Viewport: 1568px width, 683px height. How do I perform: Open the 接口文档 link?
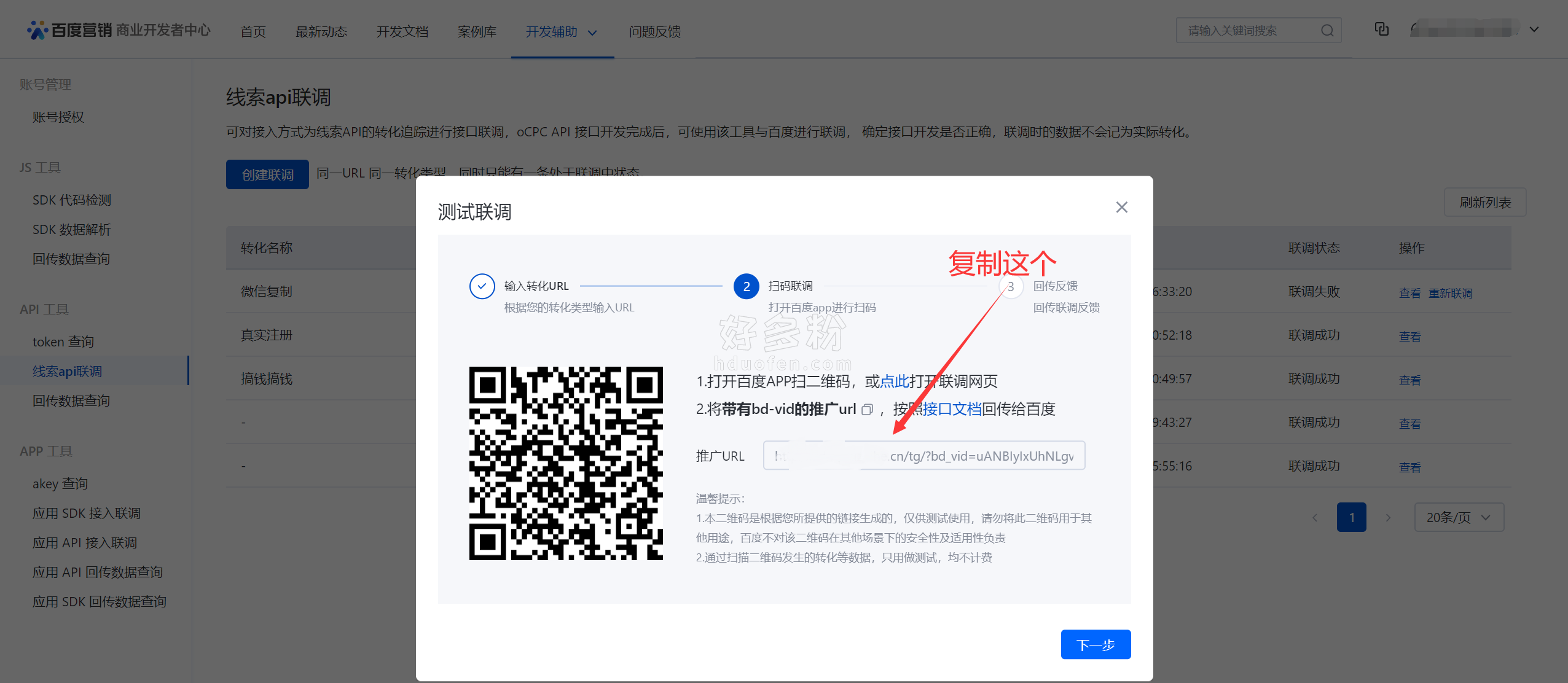[952, 409]
